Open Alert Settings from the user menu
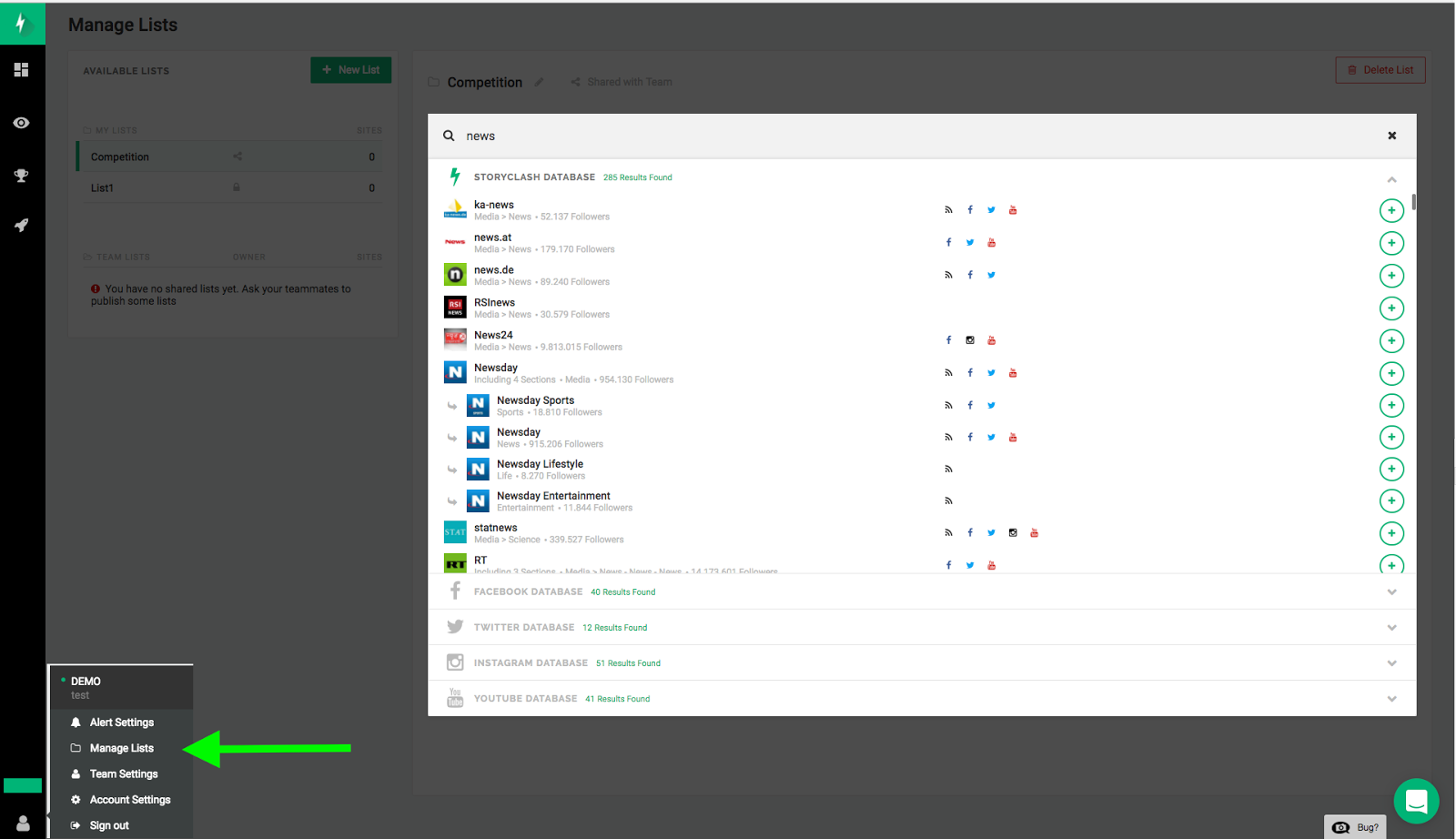The image size is (1456, 839). point(121,723)
